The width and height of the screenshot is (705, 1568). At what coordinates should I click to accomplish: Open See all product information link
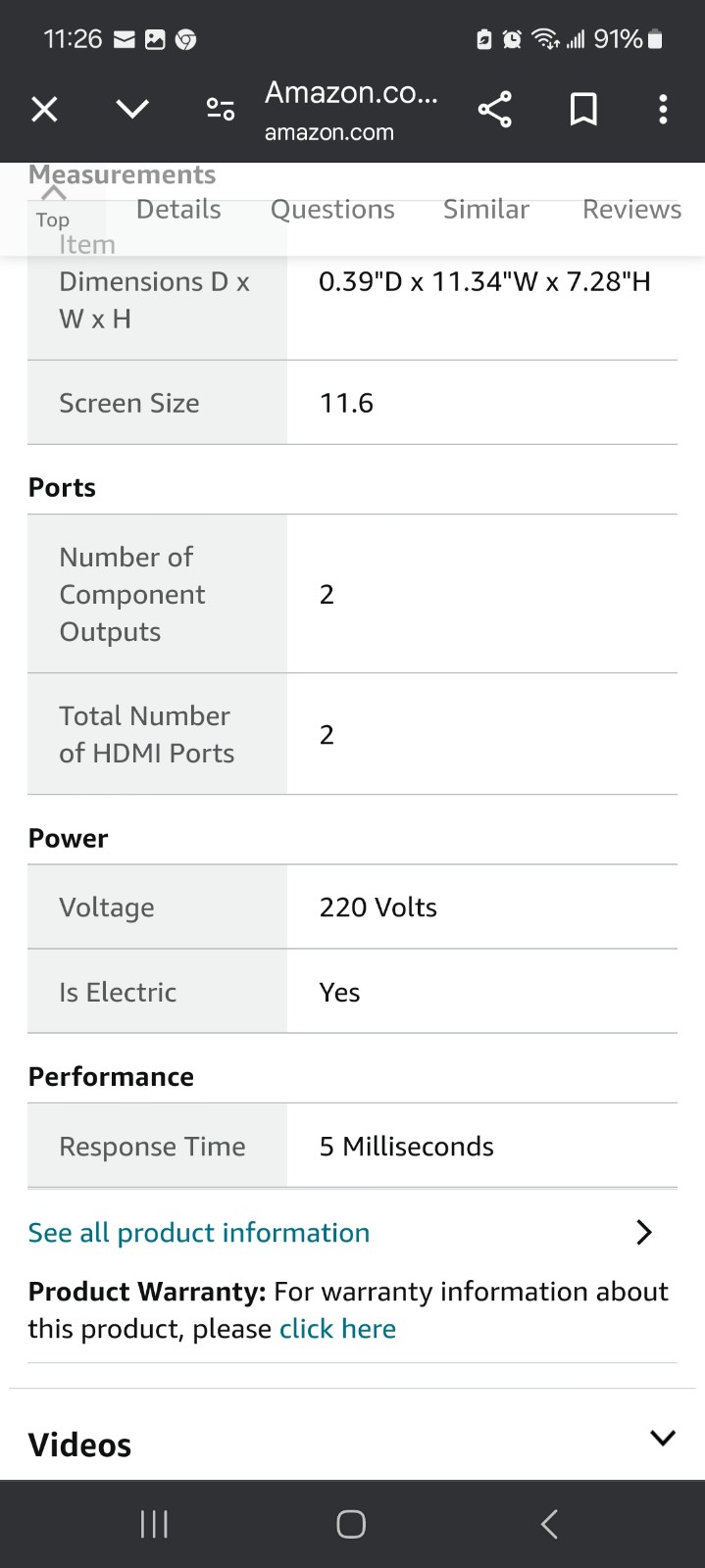(x=199, y=1232)
